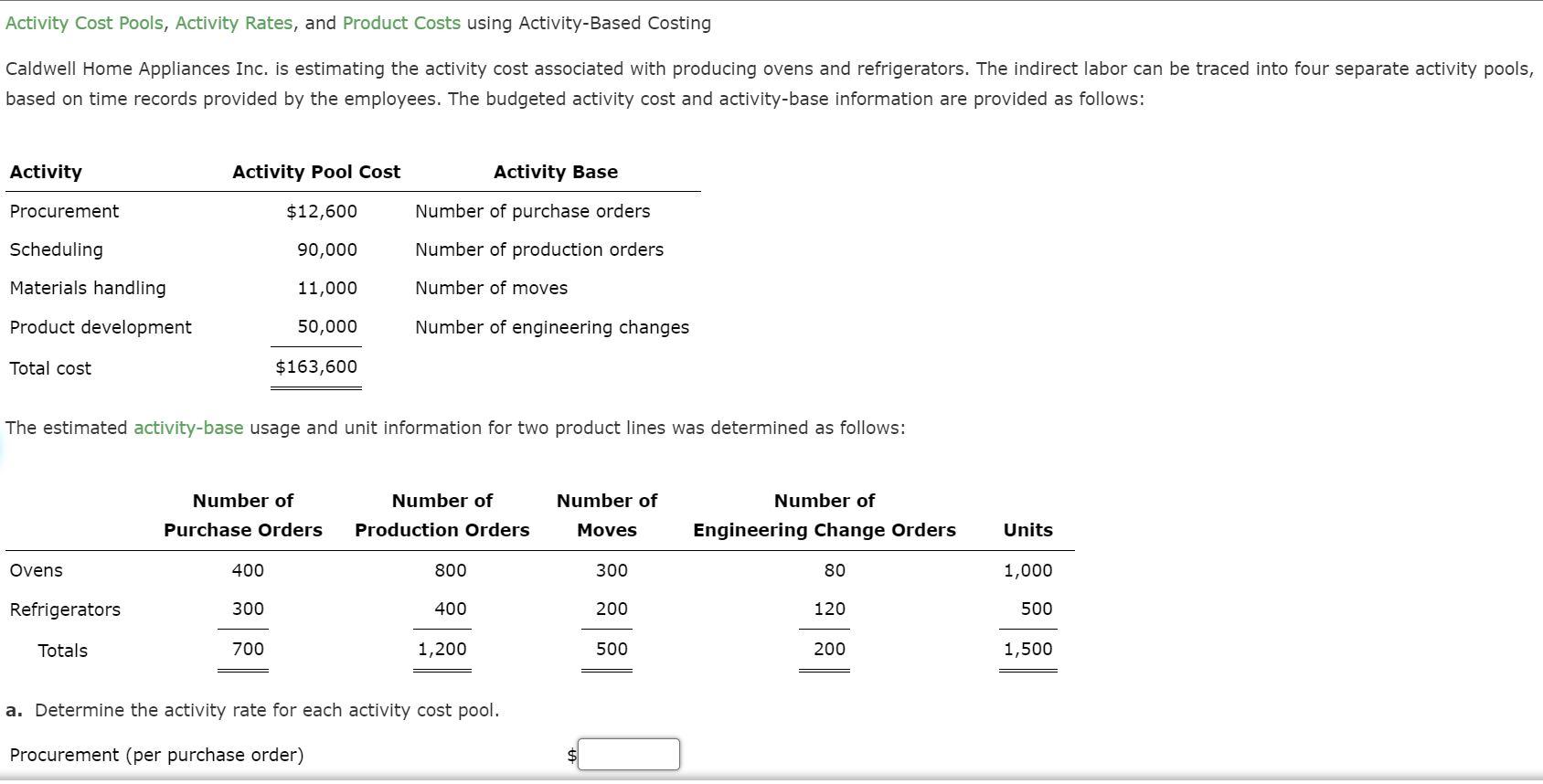Screen dimensions: 1543x784
Task: Click the Activity Base column header
Action: 556,172
